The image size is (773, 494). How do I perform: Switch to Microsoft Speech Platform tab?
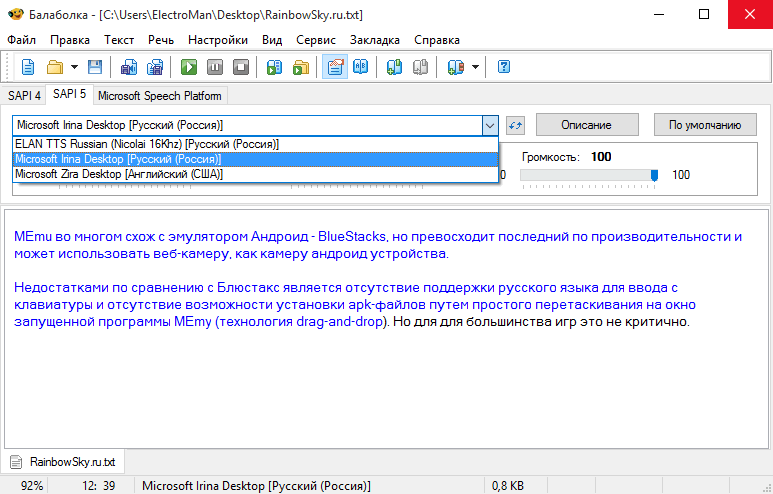coord(160,96)
